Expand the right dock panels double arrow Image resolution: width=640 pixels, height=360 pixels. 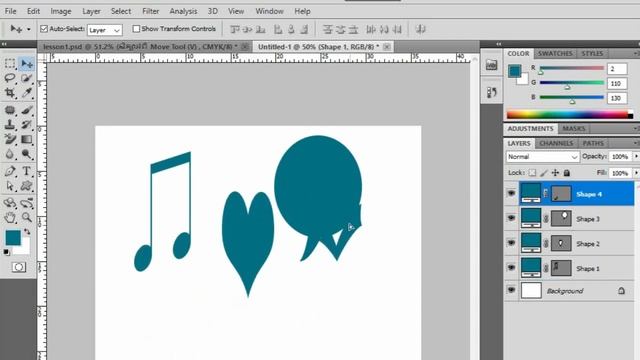pos(498,44)
